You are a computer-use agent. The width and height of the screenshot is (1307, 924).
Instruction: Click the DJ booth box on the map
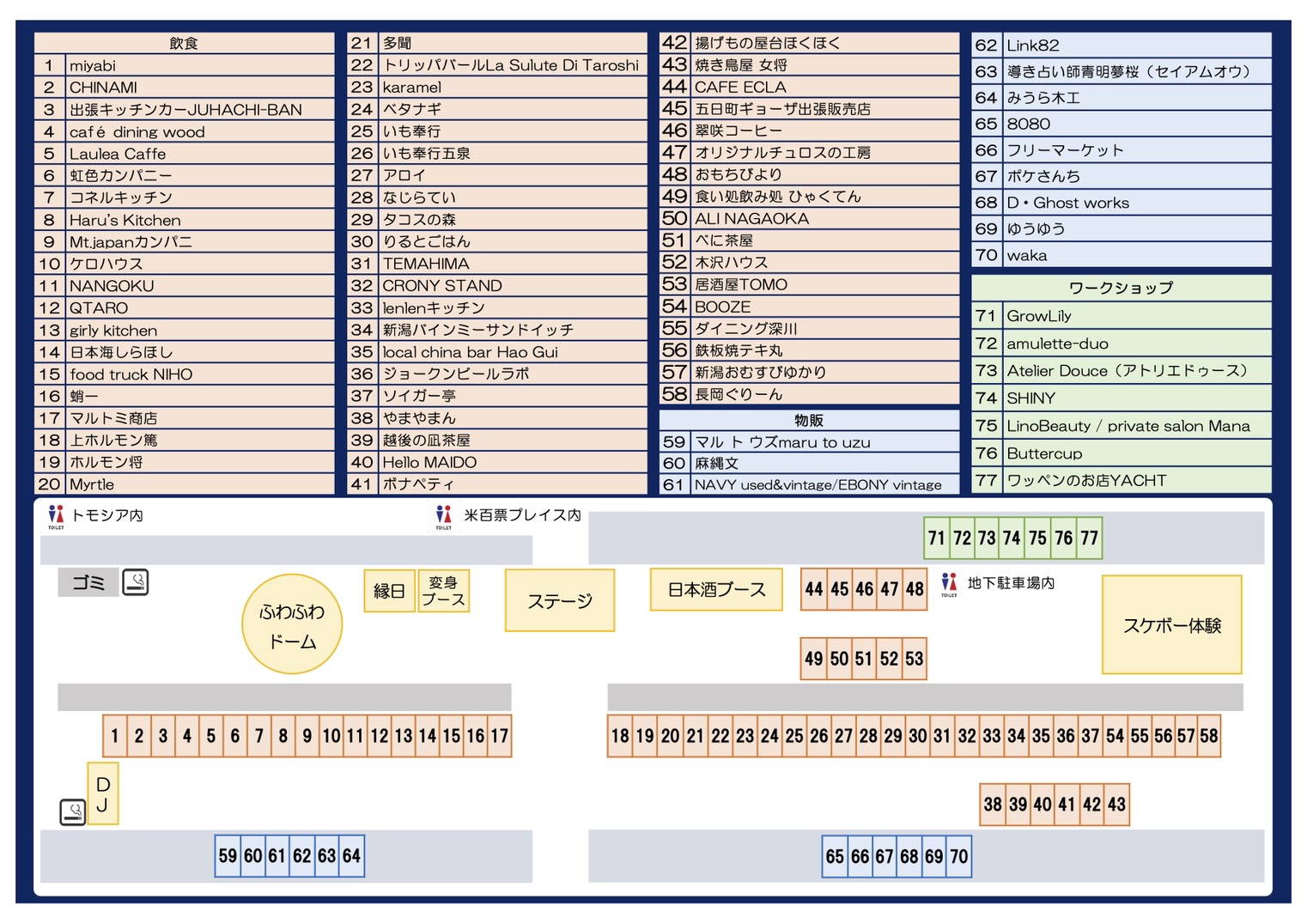(103, 793)
